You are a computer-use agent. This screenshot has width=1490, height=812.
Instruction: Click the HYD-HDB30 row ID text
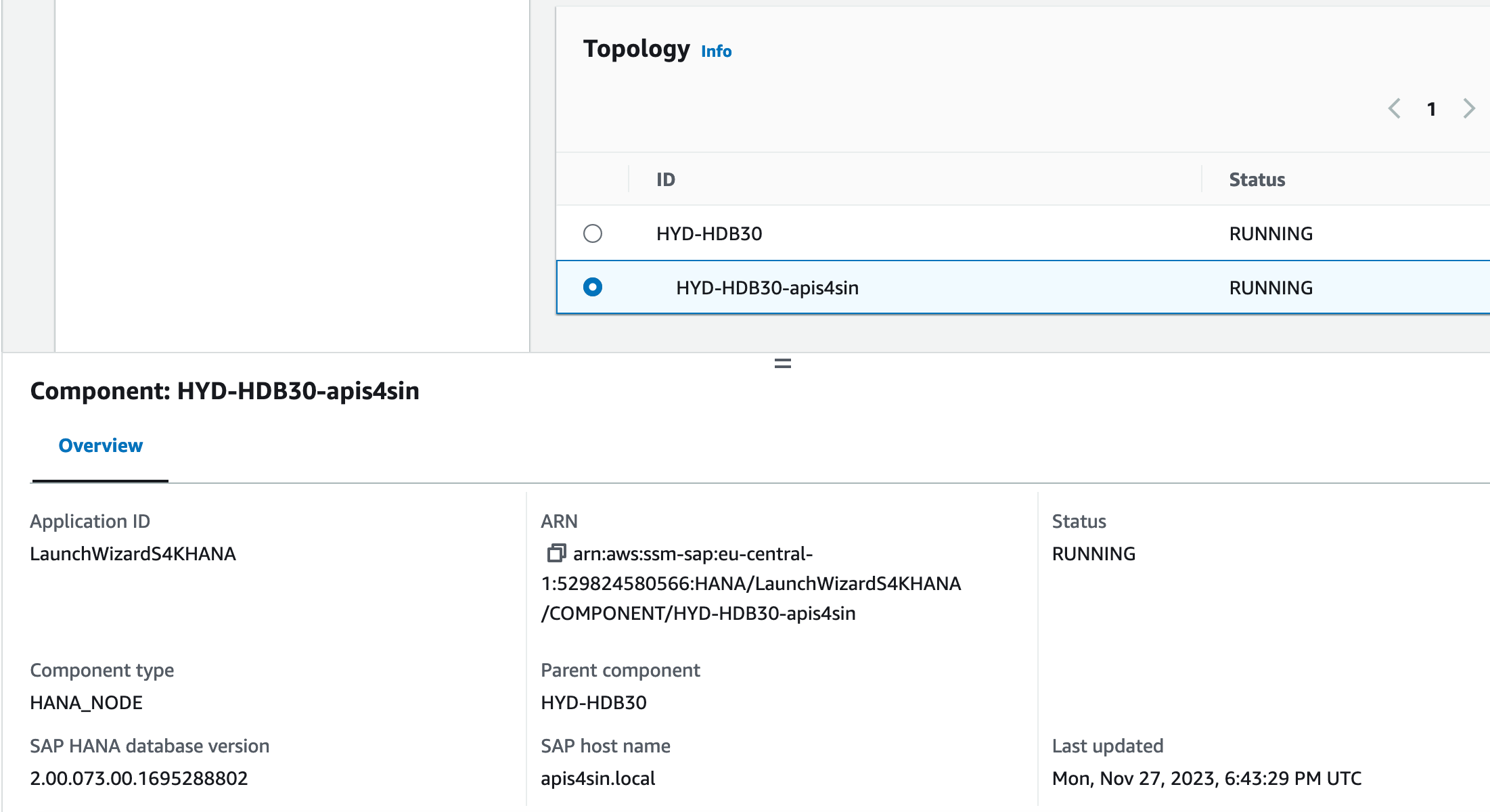tap(709, 233)
